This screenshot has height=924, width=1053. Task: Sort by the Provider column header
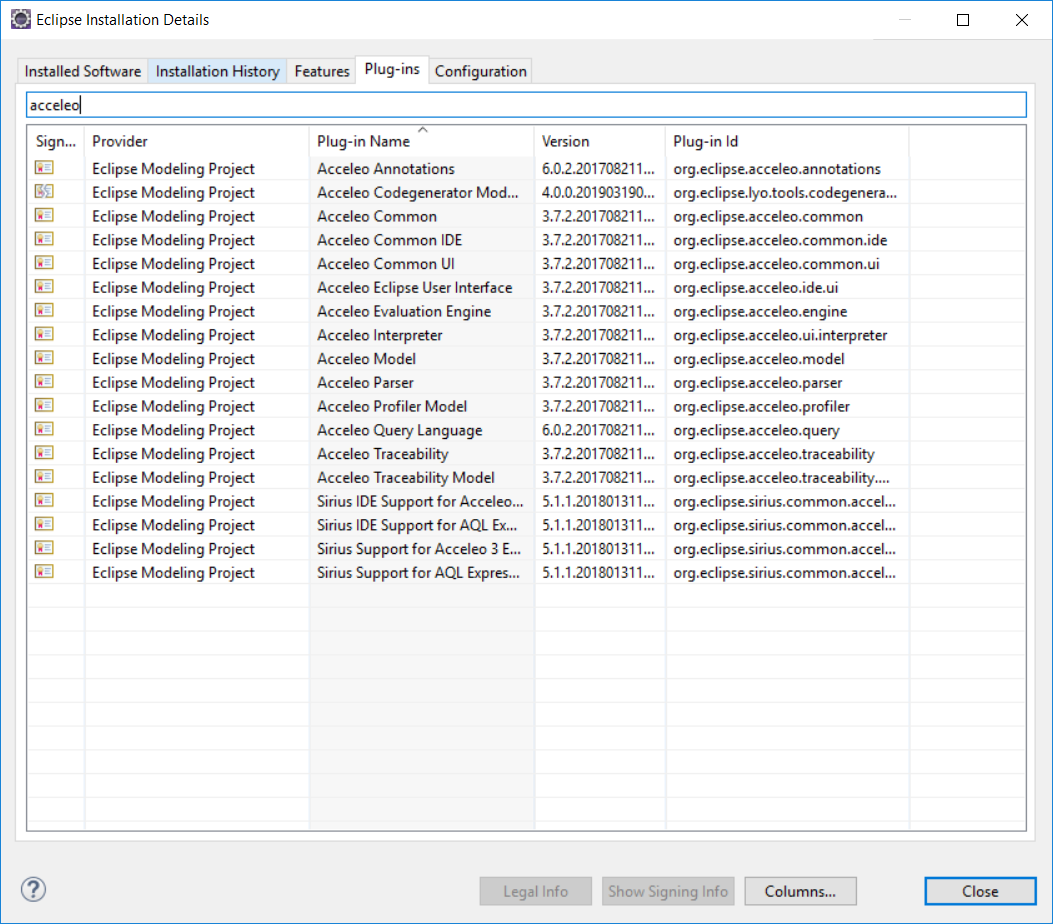197,141
